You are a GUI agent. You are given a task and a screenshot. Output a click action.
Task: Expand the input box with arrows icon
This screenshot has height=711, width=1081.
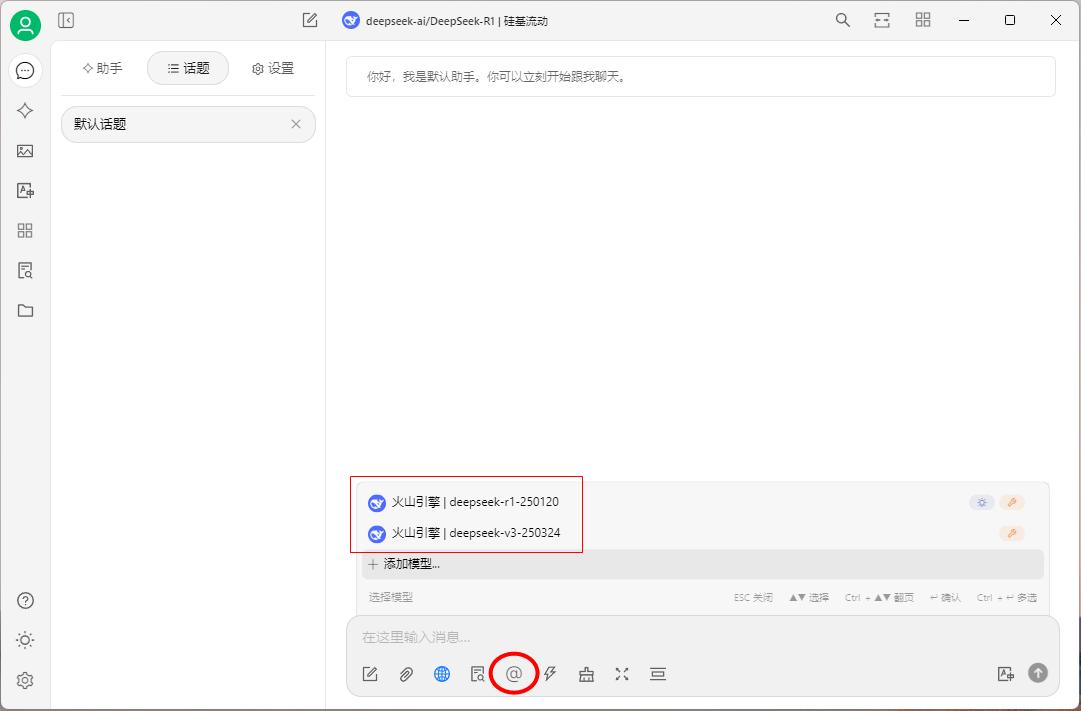point(622,674)
